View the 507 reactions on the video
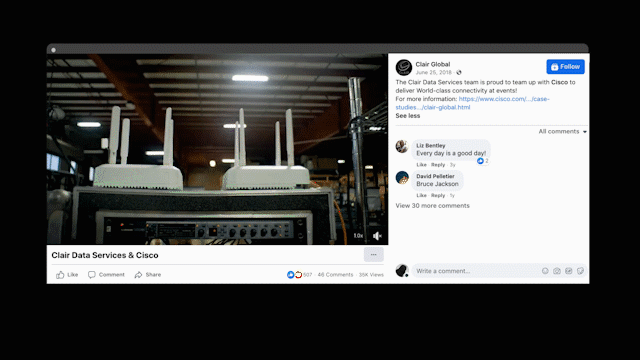 click(299, 275)
